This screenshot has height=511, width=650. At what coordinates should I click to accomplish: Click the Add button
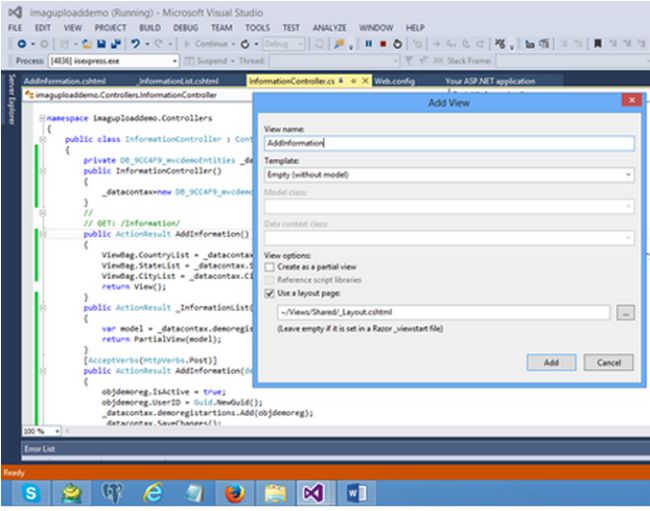(x=551, y=362)
